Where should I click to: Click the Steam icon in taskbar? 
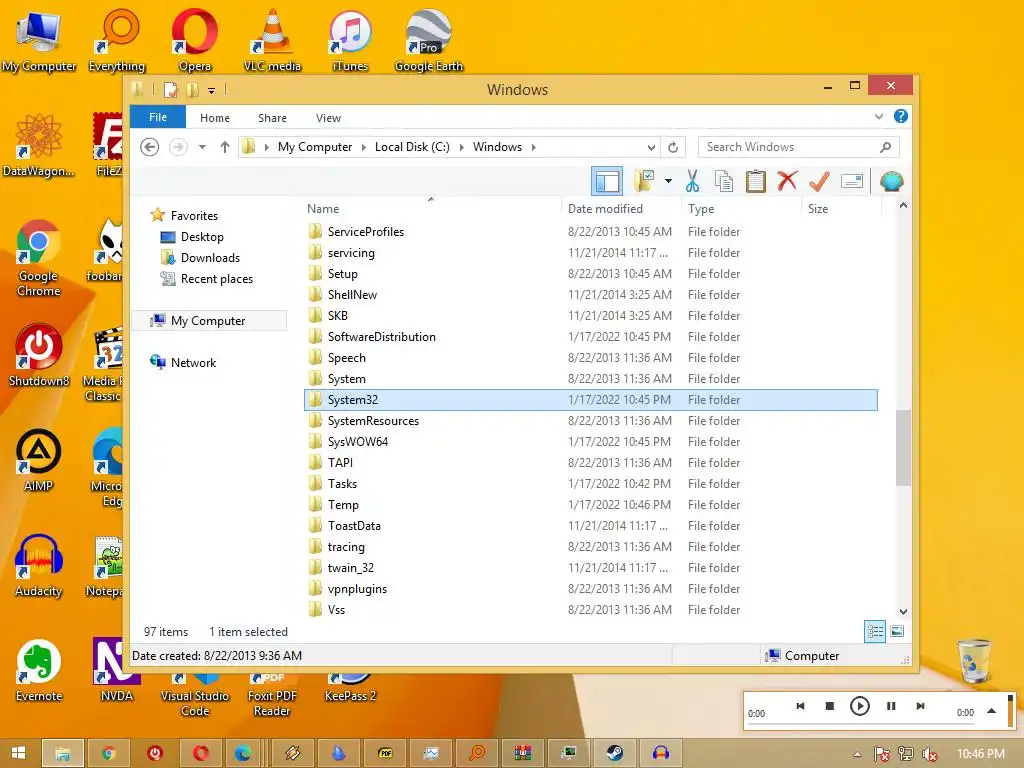[615, 753]
